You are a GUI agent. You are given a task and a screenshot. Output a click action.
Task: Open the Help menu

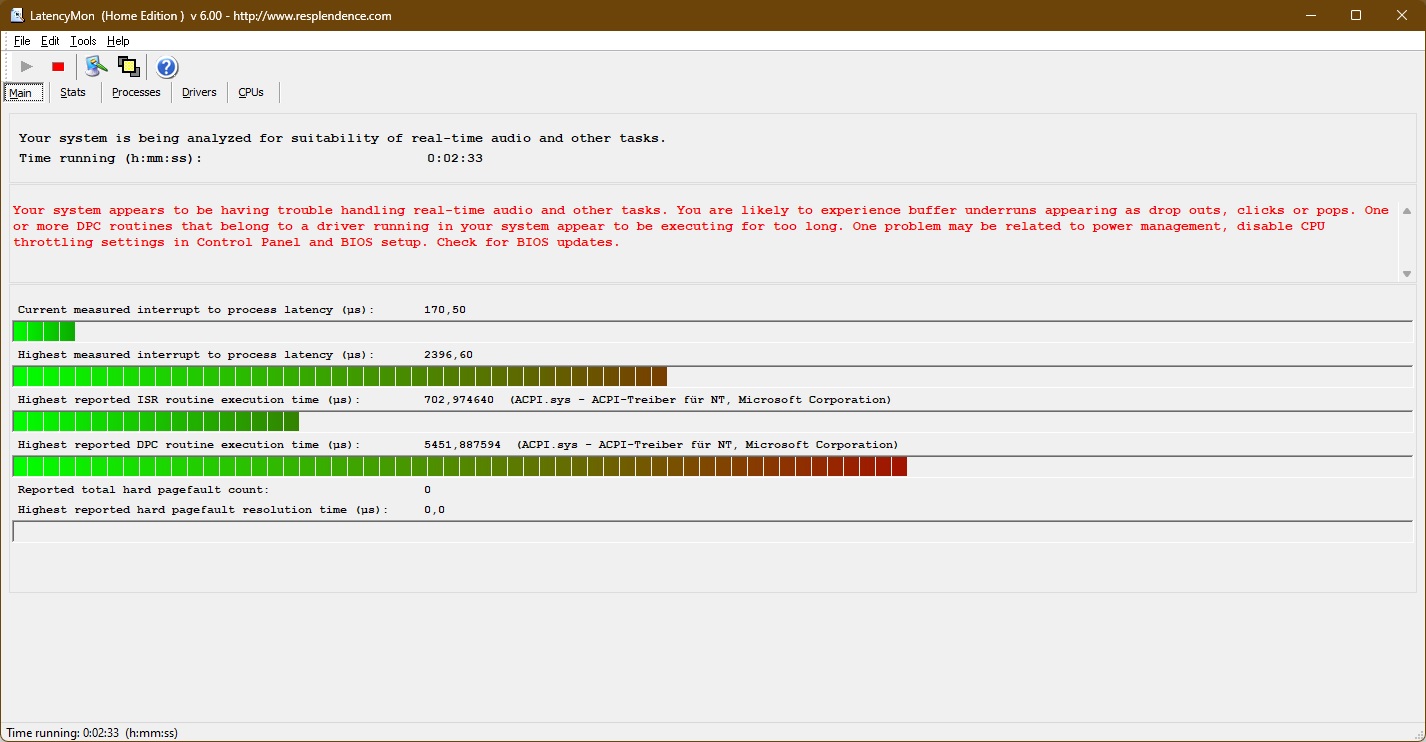(118, 41)
